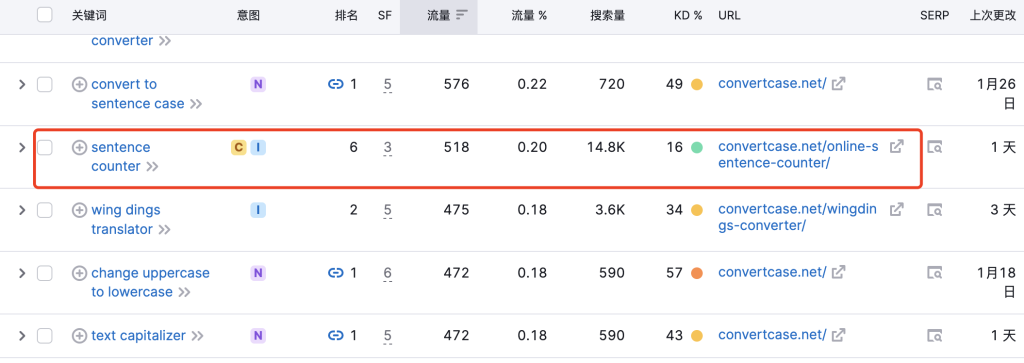This screenshot has width=1024, height=363.
Task: Open external link icon beside online-sentence-counter URL
Action: coord(897,147)
